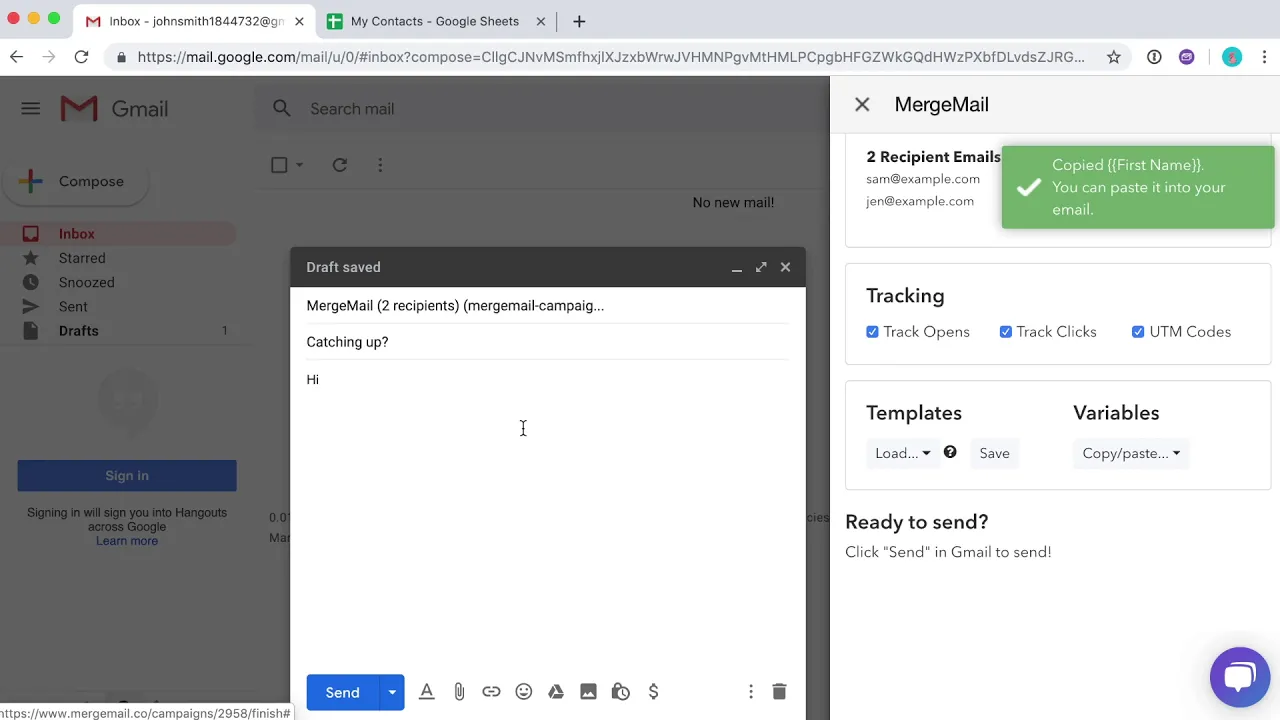Insert a link using the chain icon
This screenshot has height=720, width=1280.
click(x=491, y=692)
